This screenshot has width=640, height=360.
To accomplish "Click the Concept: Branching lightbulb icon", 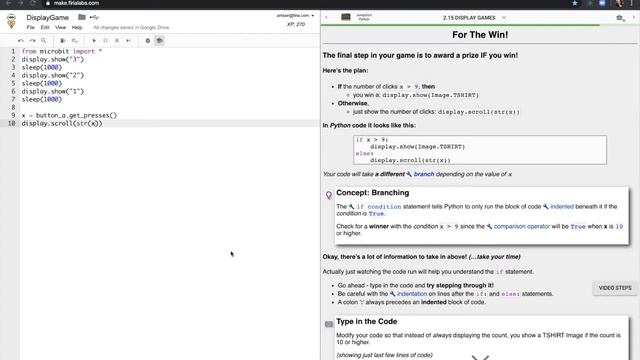I will 329,195.
